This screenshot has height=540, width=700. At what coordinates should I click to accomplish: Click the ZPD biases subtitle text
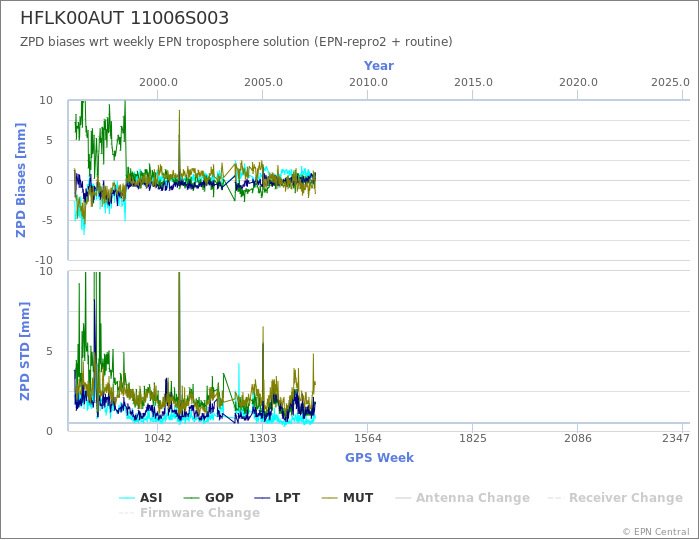(x=236, y=42)
